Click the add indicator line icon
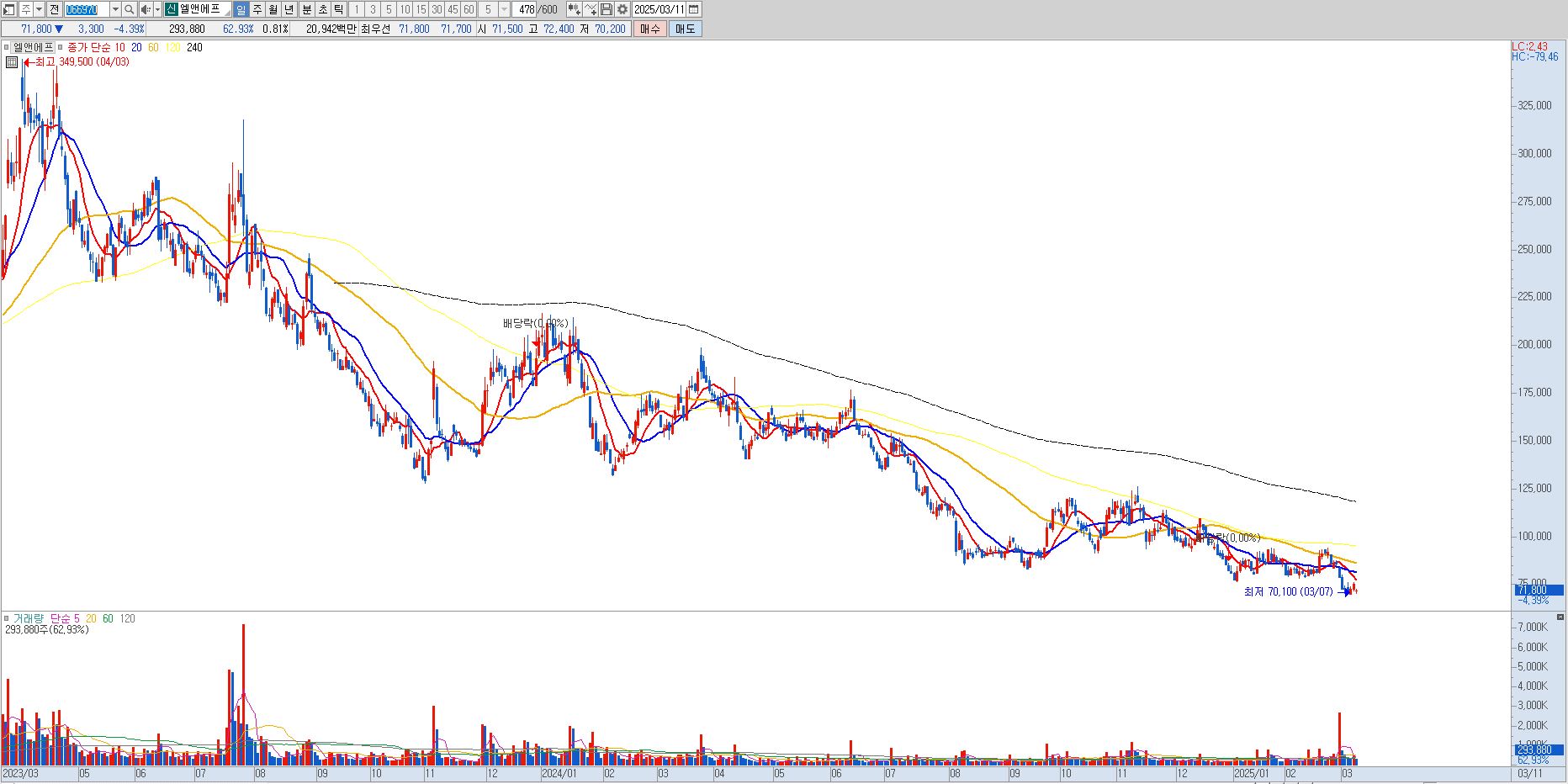The image size is (1568, 784). [591, 9]
